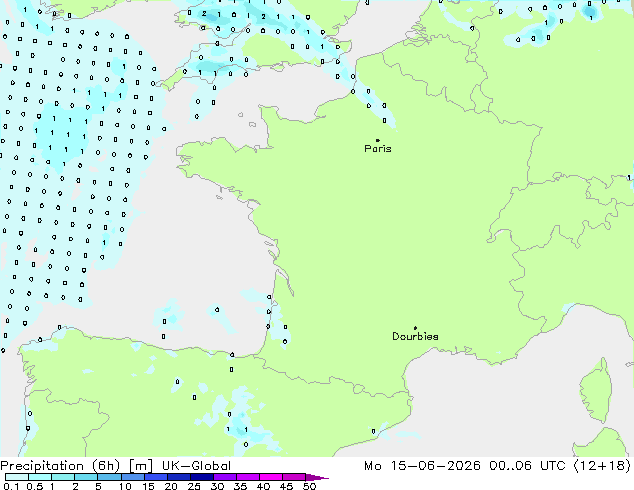Click the dot marker above the Dourbies label
Viewport: 634px width, 490px height.
pos(415,328)
